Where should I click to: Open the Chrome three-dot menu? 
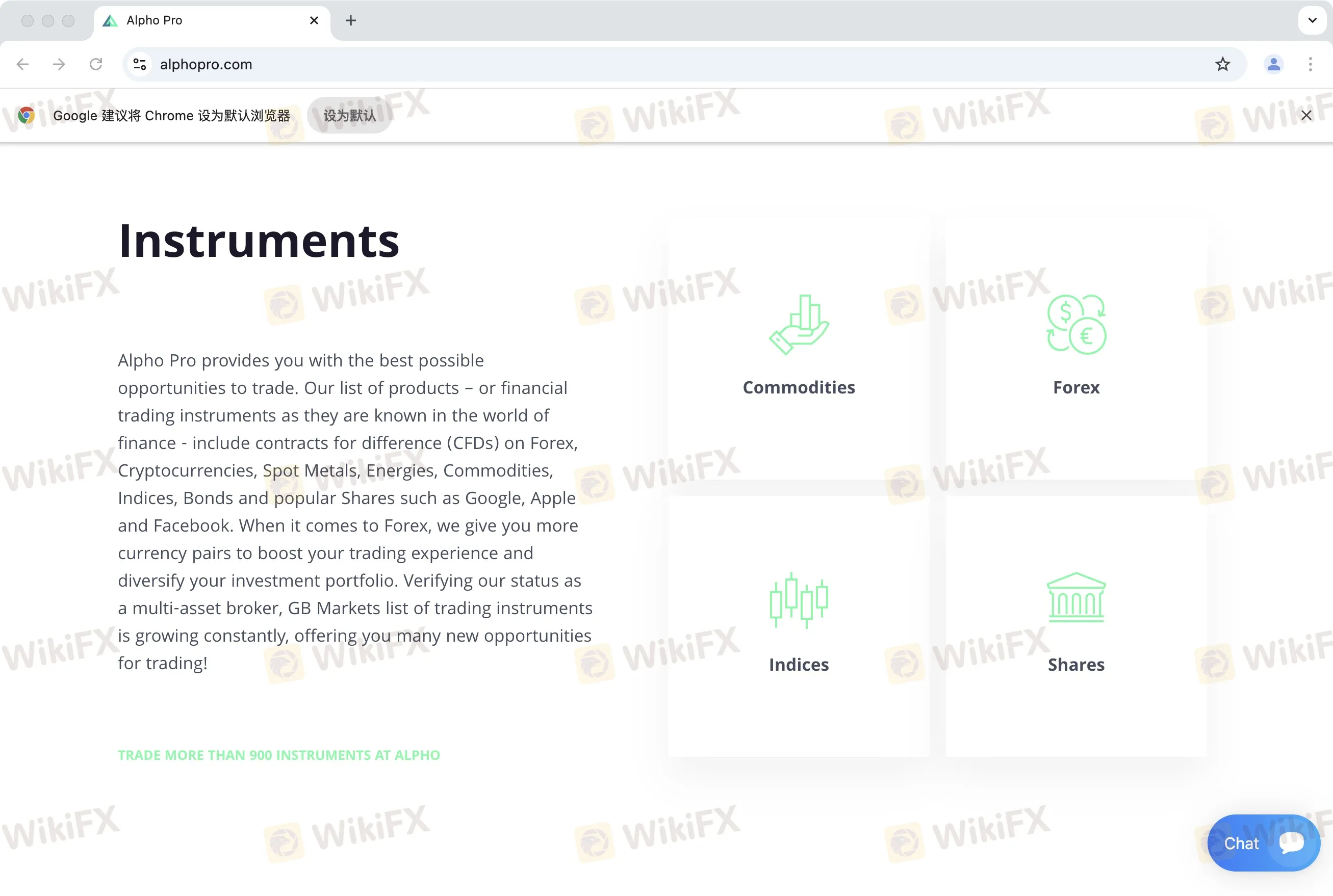coord(1310,64)
